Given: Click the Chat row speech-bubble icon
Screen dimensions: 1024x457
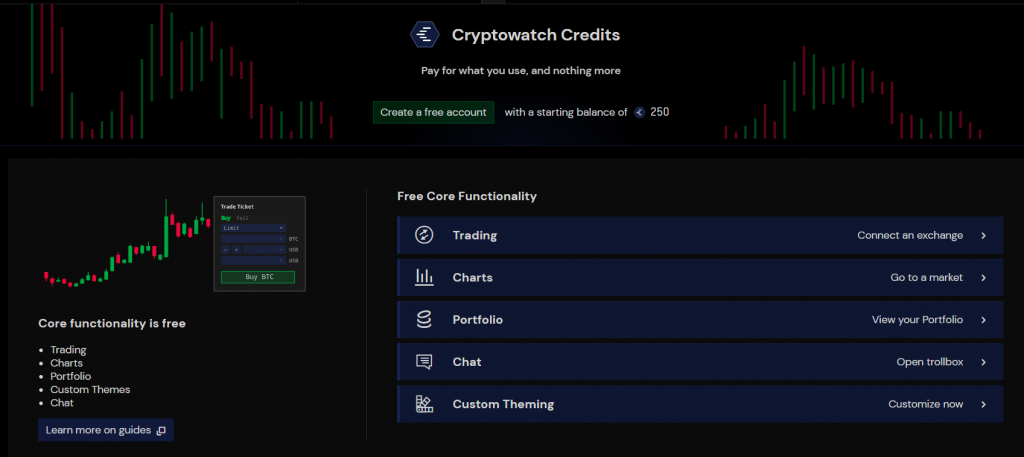Looking at the screenshot, I should coord(424,362).
